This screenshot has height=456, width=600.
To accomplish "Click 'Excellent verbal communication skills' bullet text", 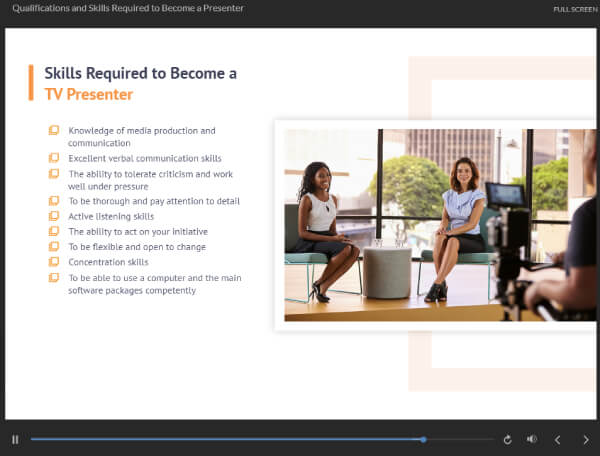I will [x=145, y=158].
